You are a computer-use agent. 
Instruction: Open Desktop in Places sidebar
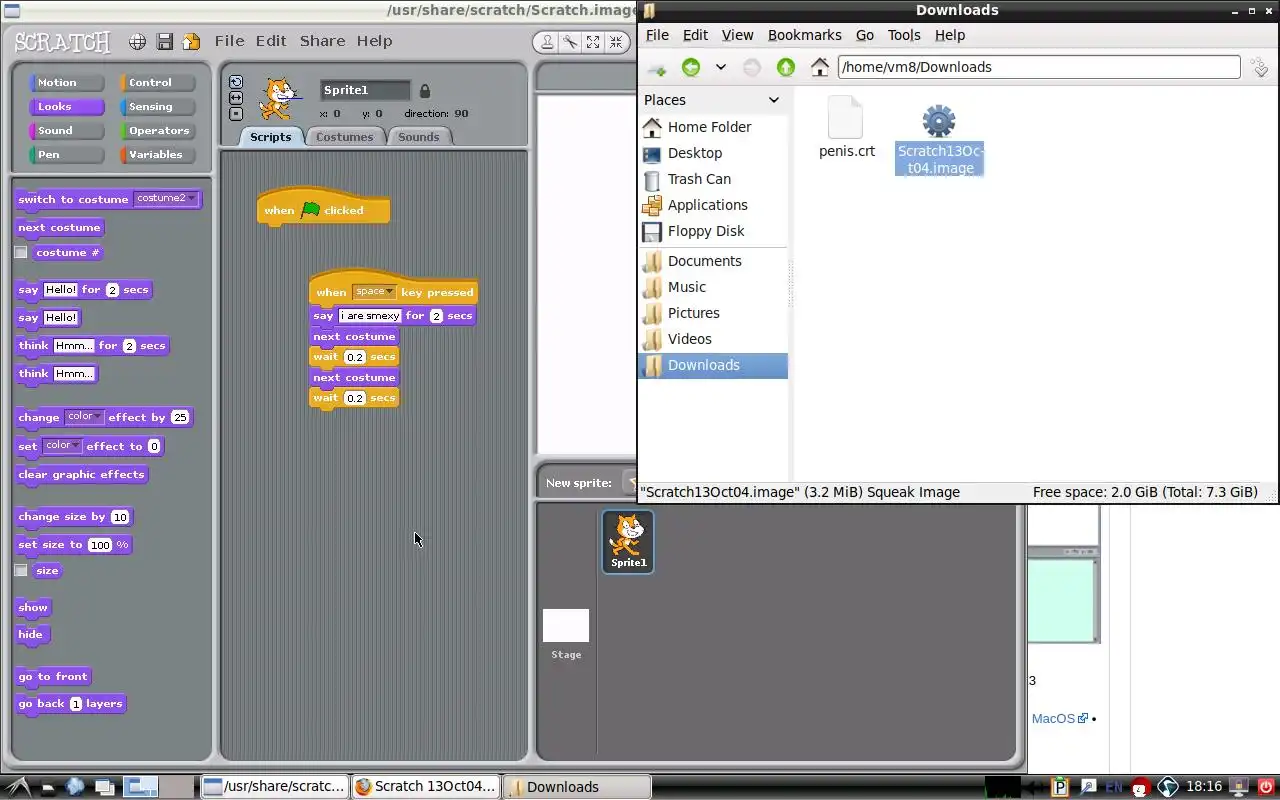pos(695,153)
